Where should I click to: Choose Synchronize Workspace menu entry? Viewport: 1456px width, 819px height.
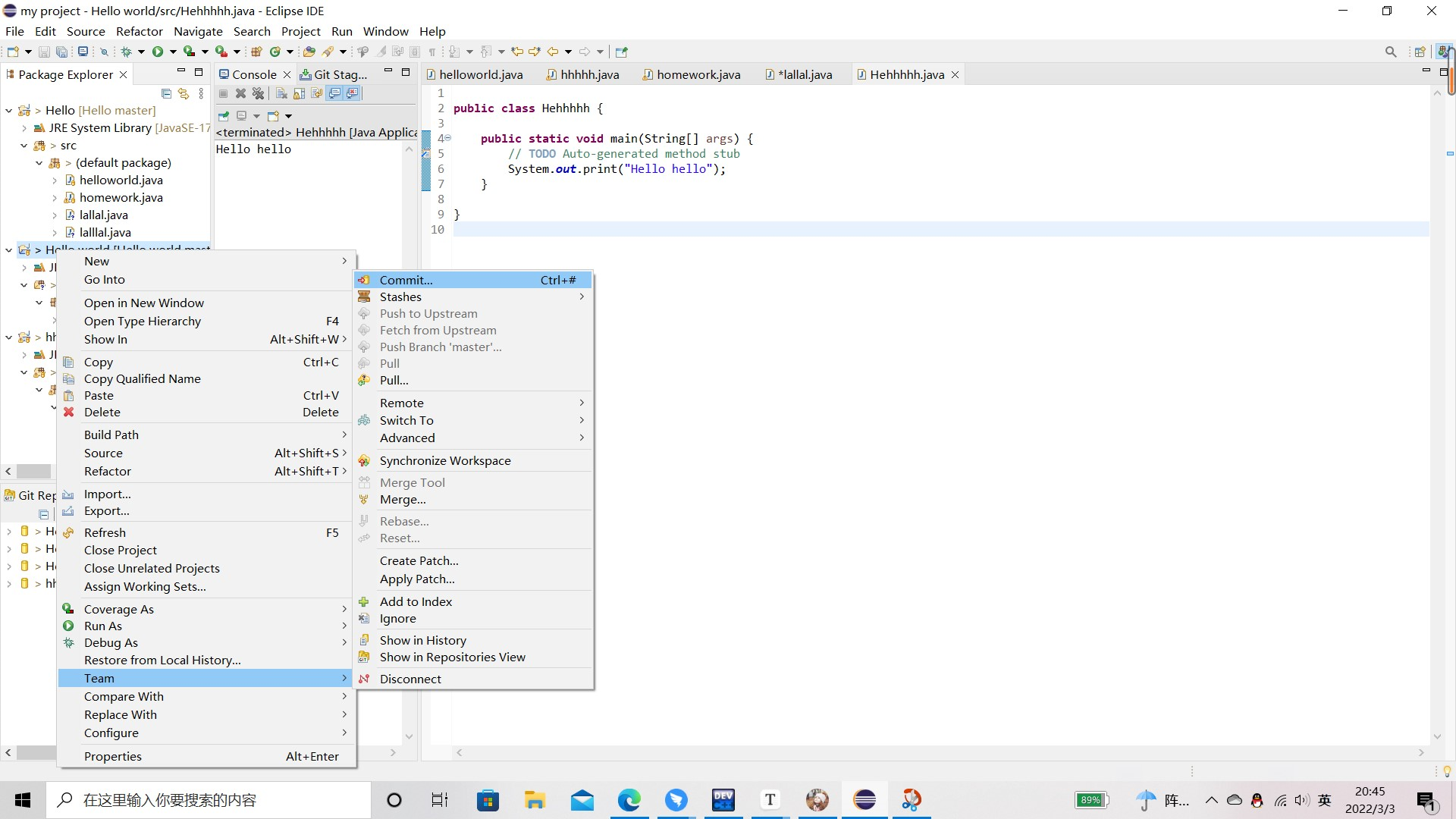(473, 460)
